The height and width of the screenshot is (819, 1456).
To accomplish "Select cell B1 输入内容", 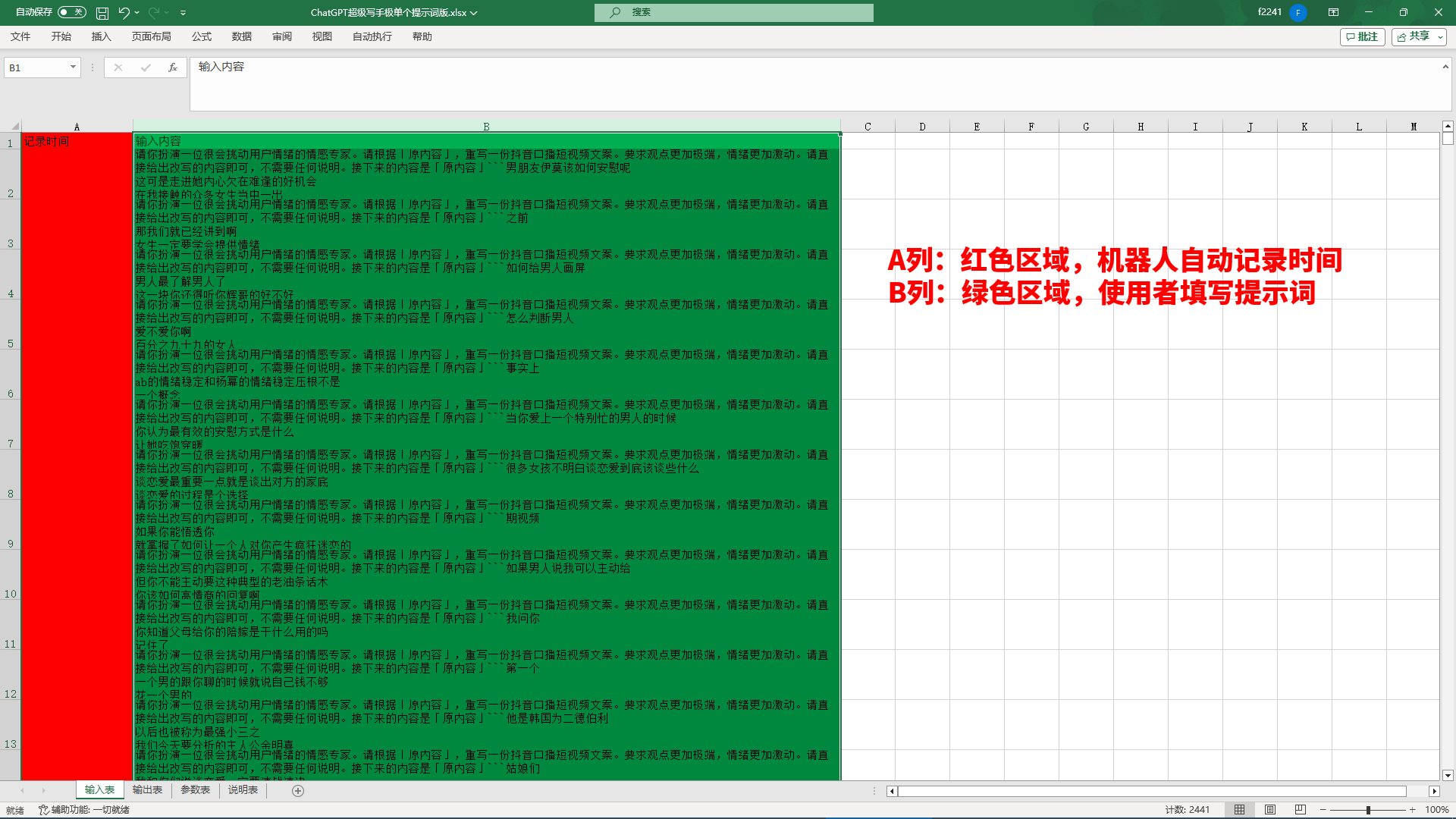I will click(x=486, y=141).
